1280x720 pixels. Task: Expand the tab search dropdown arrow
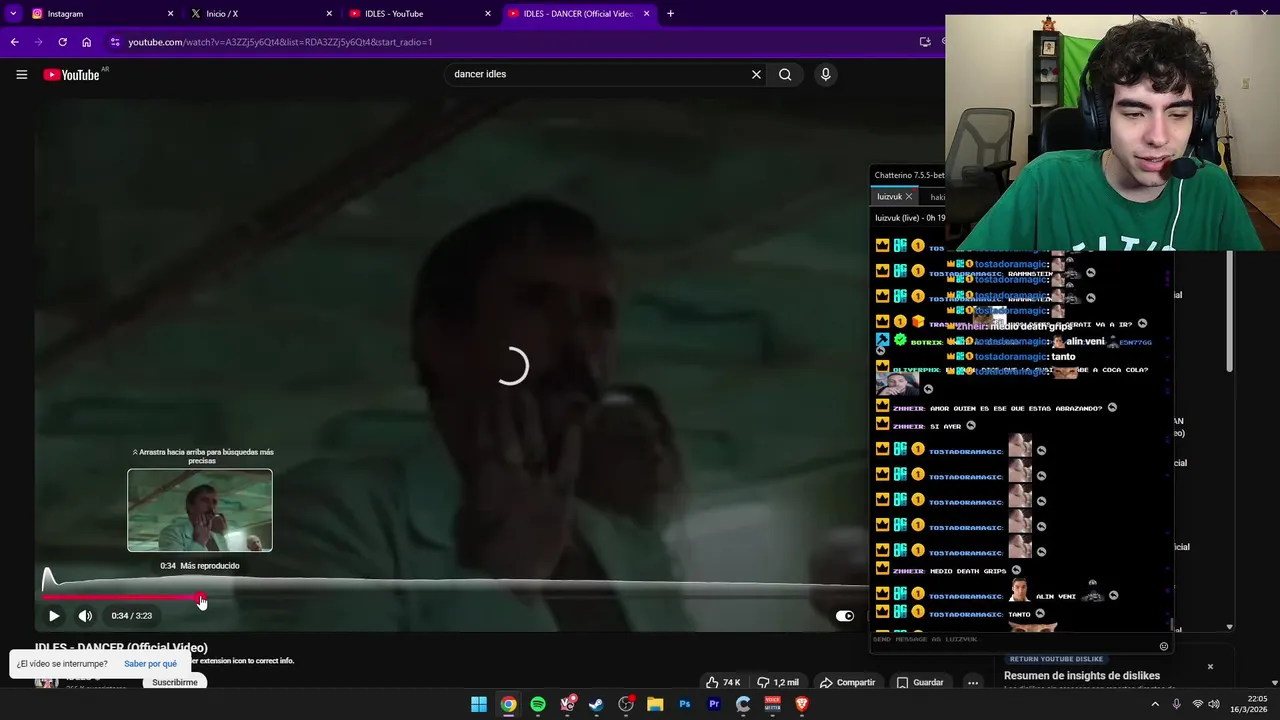(x=13, y=14)
